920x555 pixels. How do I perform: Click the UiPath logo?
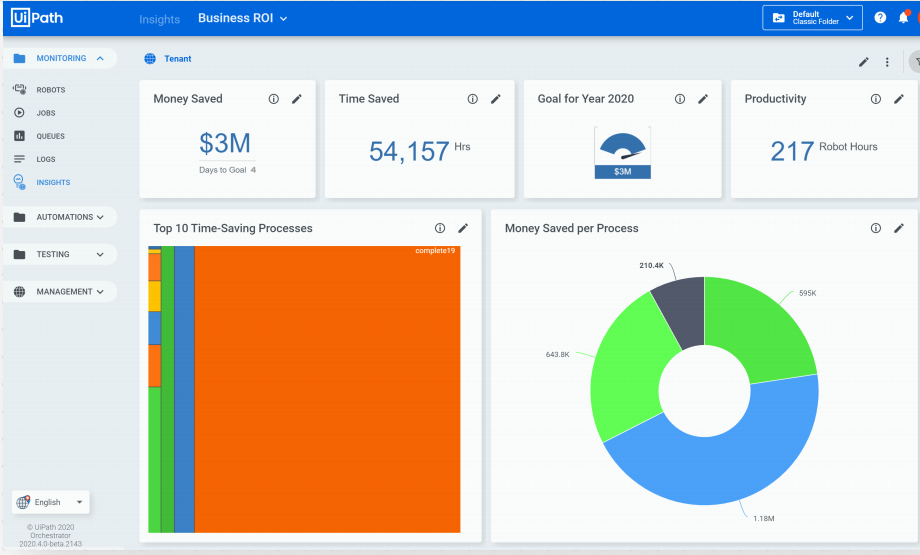(x=37, y=18)
